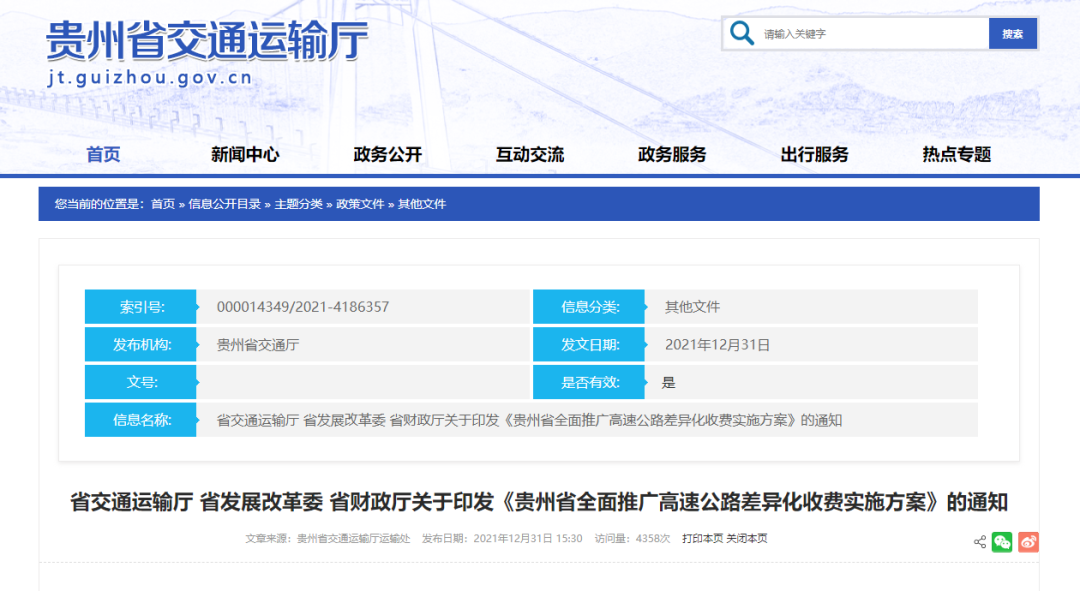This screenshot has width=1080, height=591.
Task: Click the 关闭本页 close page link
Action: click(747, 538)
